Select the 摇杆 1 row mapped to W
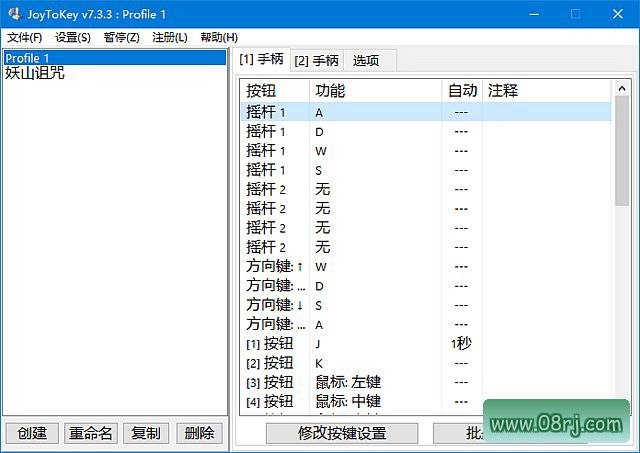Viewport: 640px width, 453px height. click(426, 151)
